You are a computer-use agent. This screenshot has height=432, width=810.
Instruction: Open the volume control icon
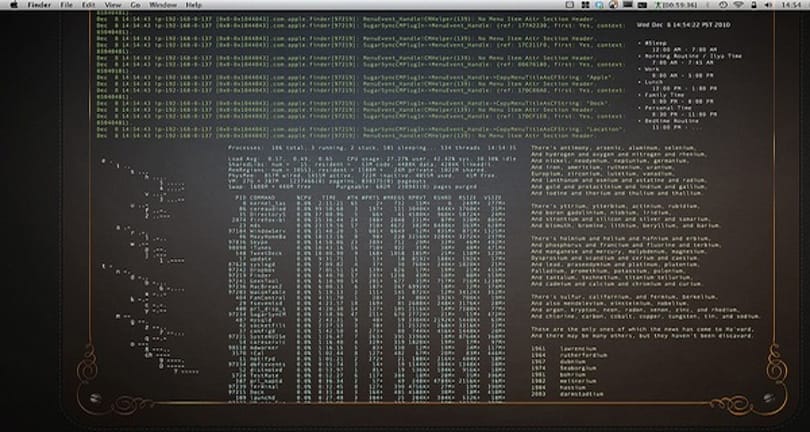768,5
